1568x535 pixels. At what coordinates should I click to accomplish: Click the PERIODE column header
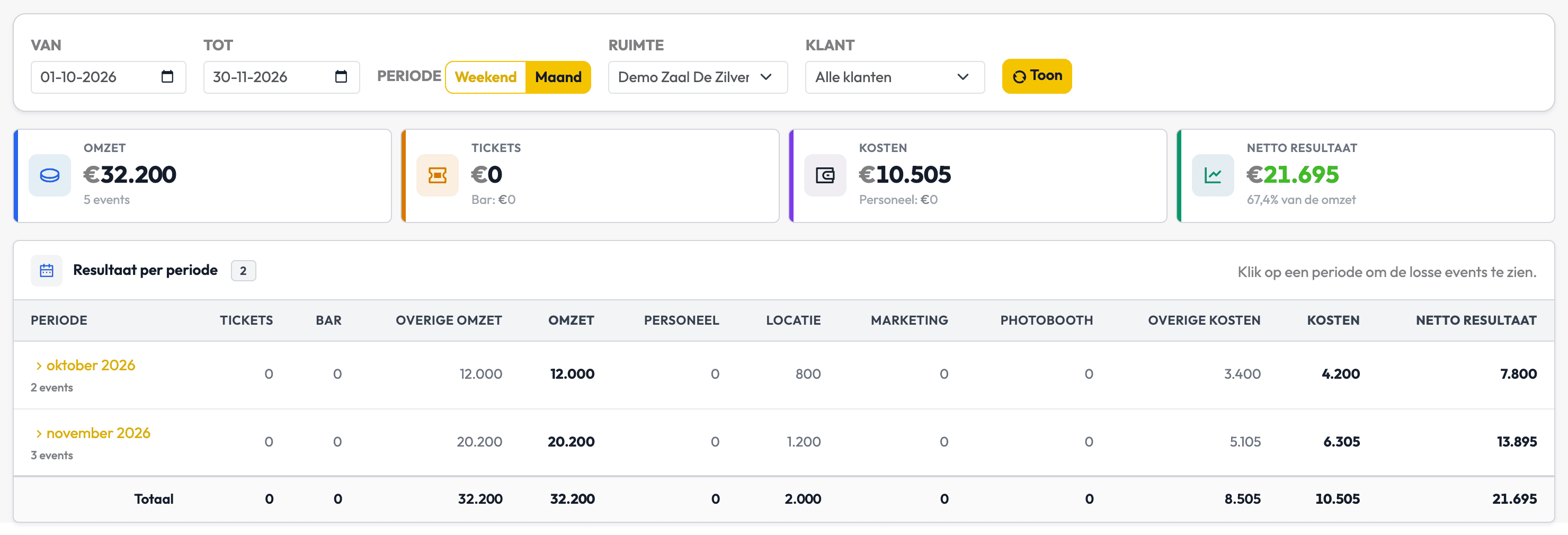(59, 320)
